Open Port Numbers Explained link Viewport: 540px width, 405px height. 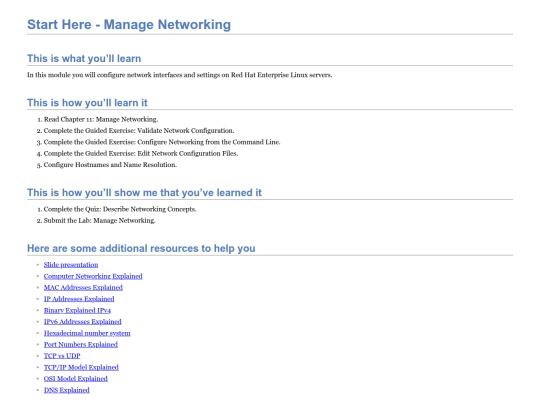(81, 344)
